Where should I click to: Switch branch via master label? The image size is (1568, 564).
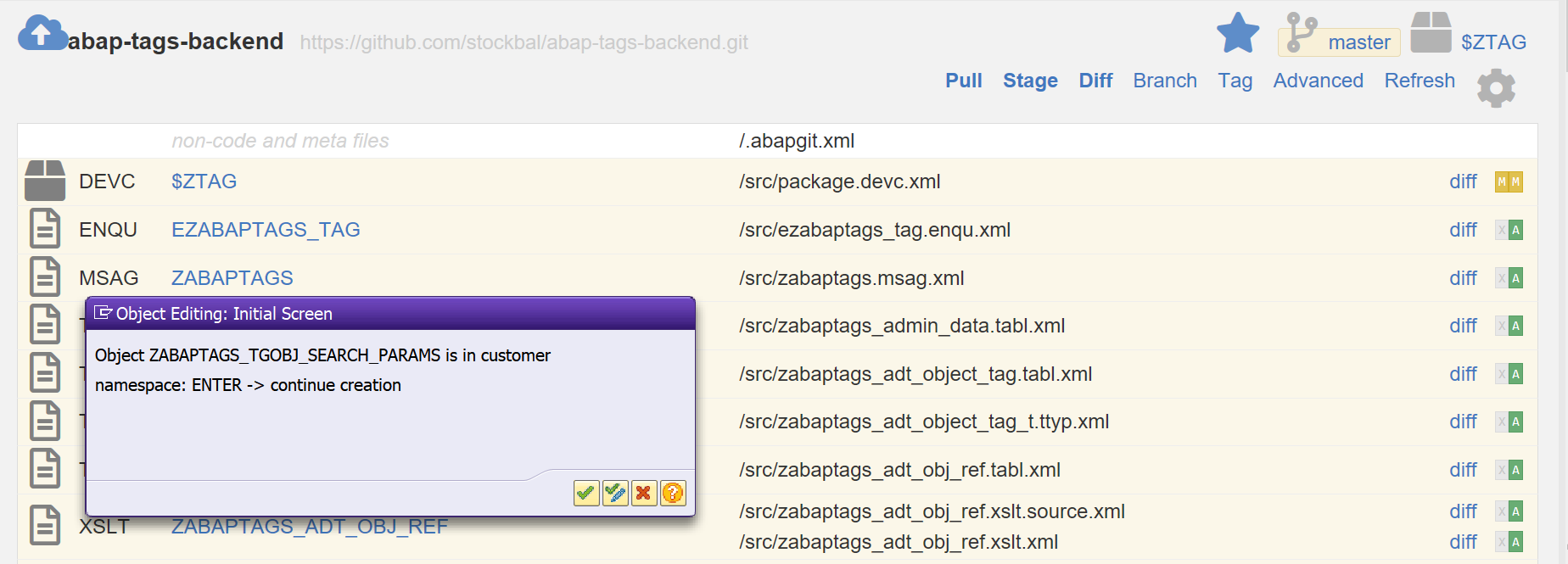(x=1358, y=42)
